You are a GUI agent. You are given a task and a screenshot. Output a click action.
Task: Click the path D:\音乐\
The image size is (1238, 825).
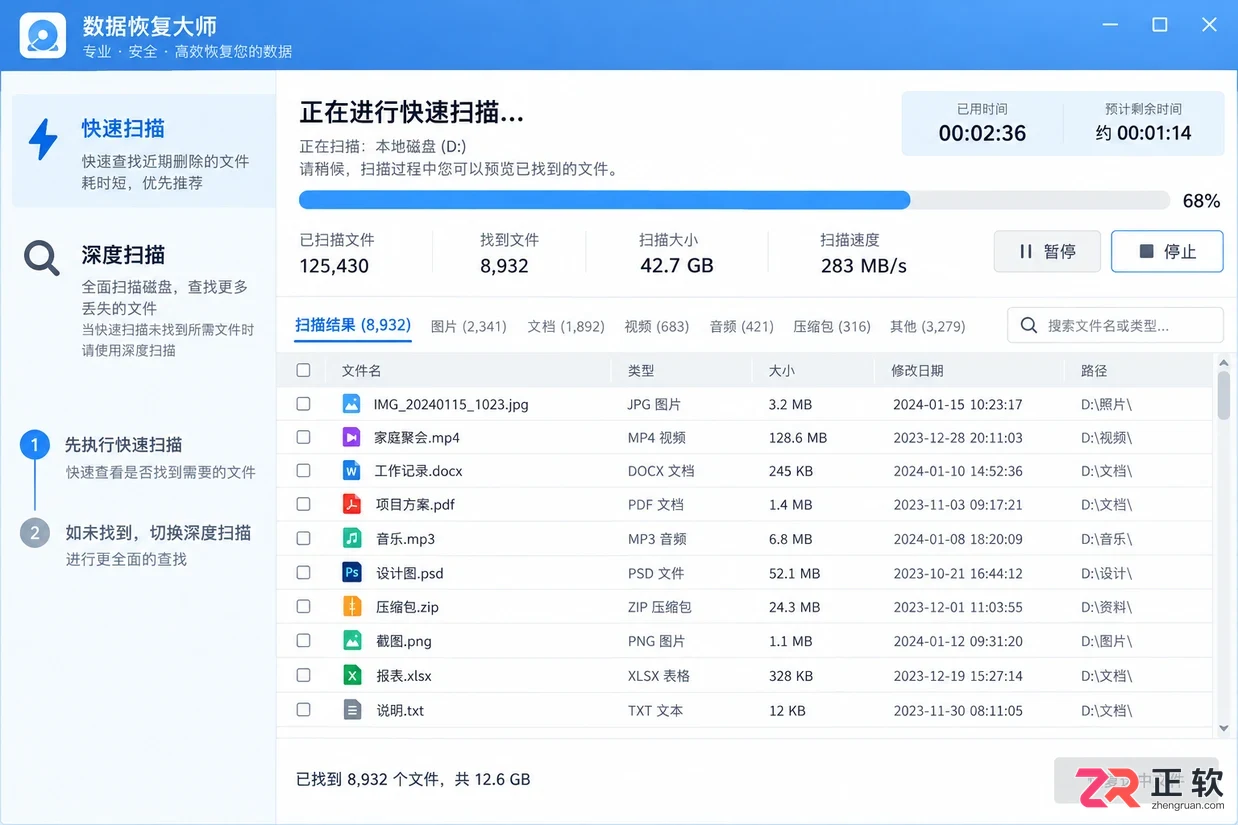tap(1106, 539)
